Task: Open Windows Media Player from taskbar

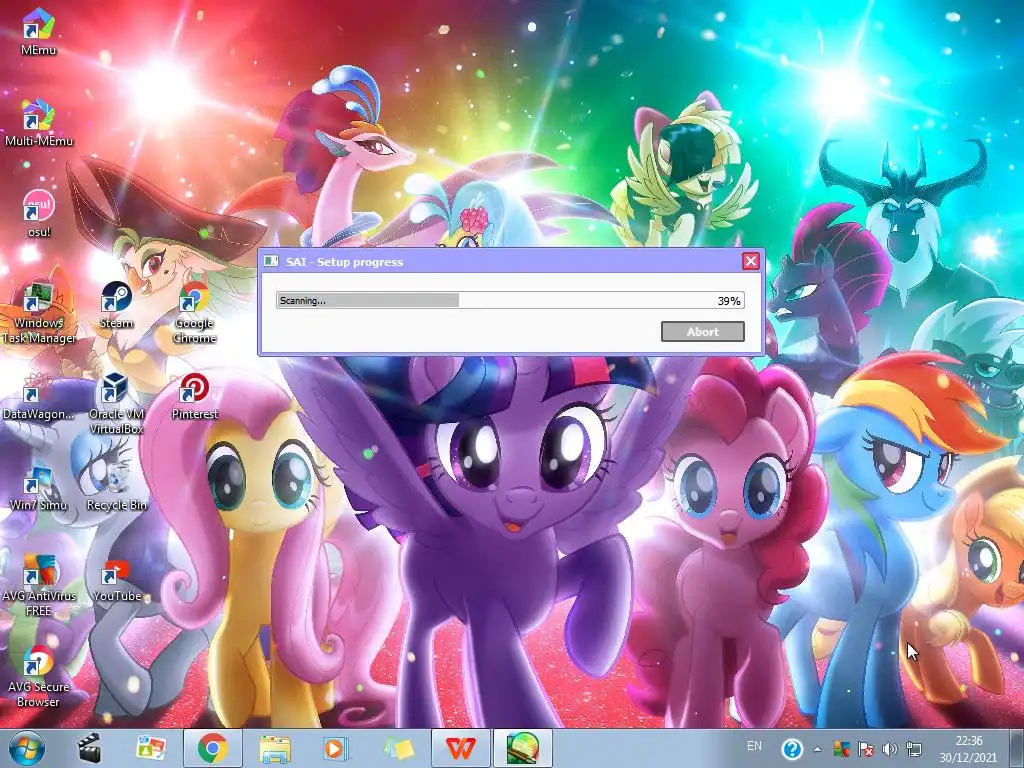Action: [x=336, y=748]
